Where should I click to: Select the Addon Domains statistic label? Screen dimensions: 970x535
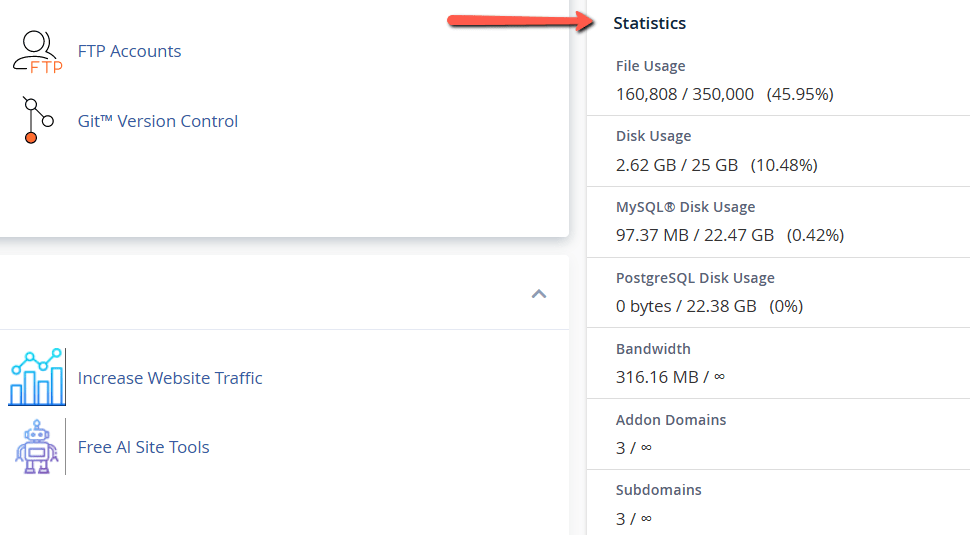tap(671, 420)
